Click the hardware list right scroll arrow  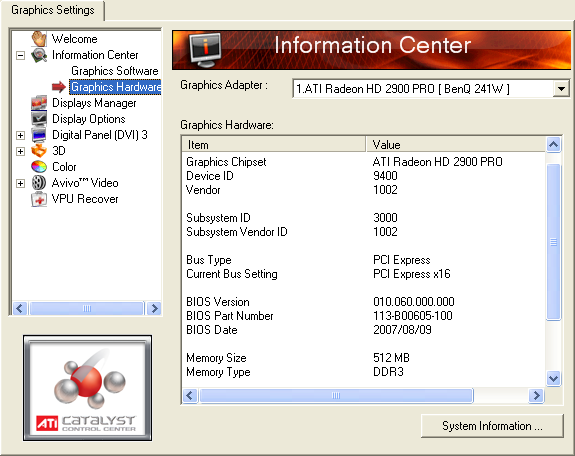coord(536,395)
